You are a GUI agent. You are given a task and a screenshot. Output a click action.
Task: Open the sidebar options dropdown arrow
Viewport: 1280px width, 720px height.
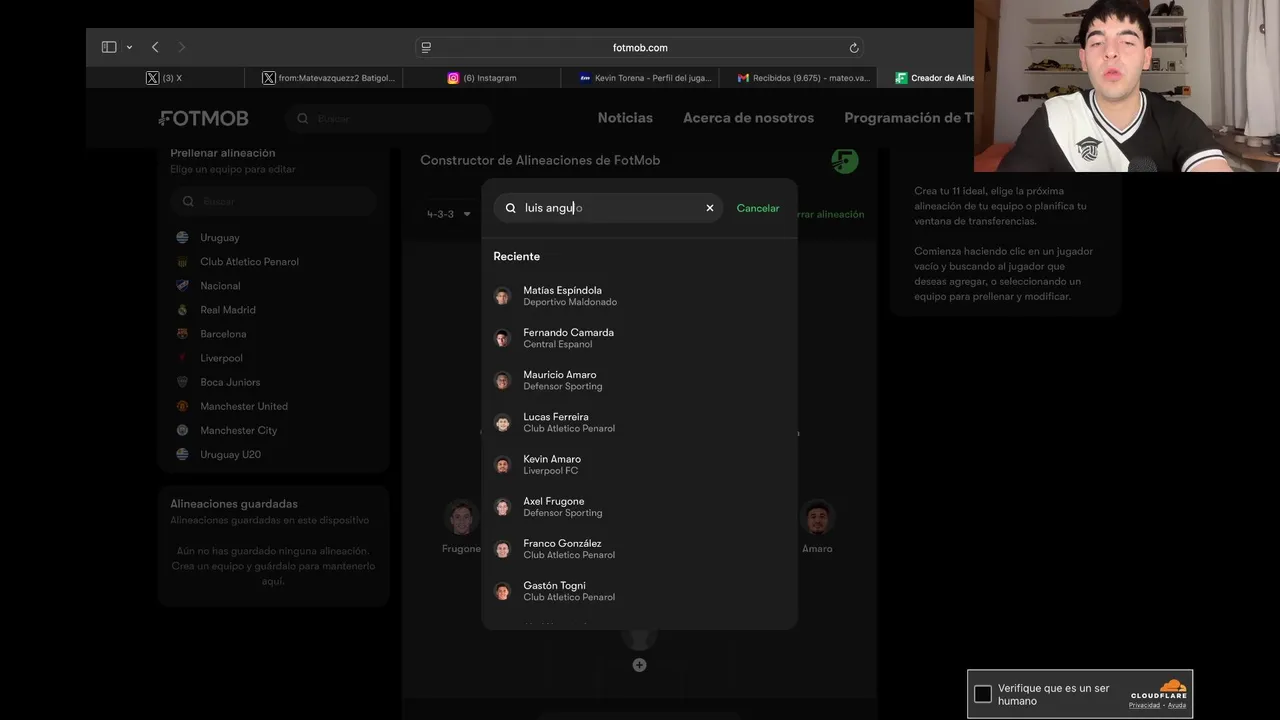click(130, 47)
